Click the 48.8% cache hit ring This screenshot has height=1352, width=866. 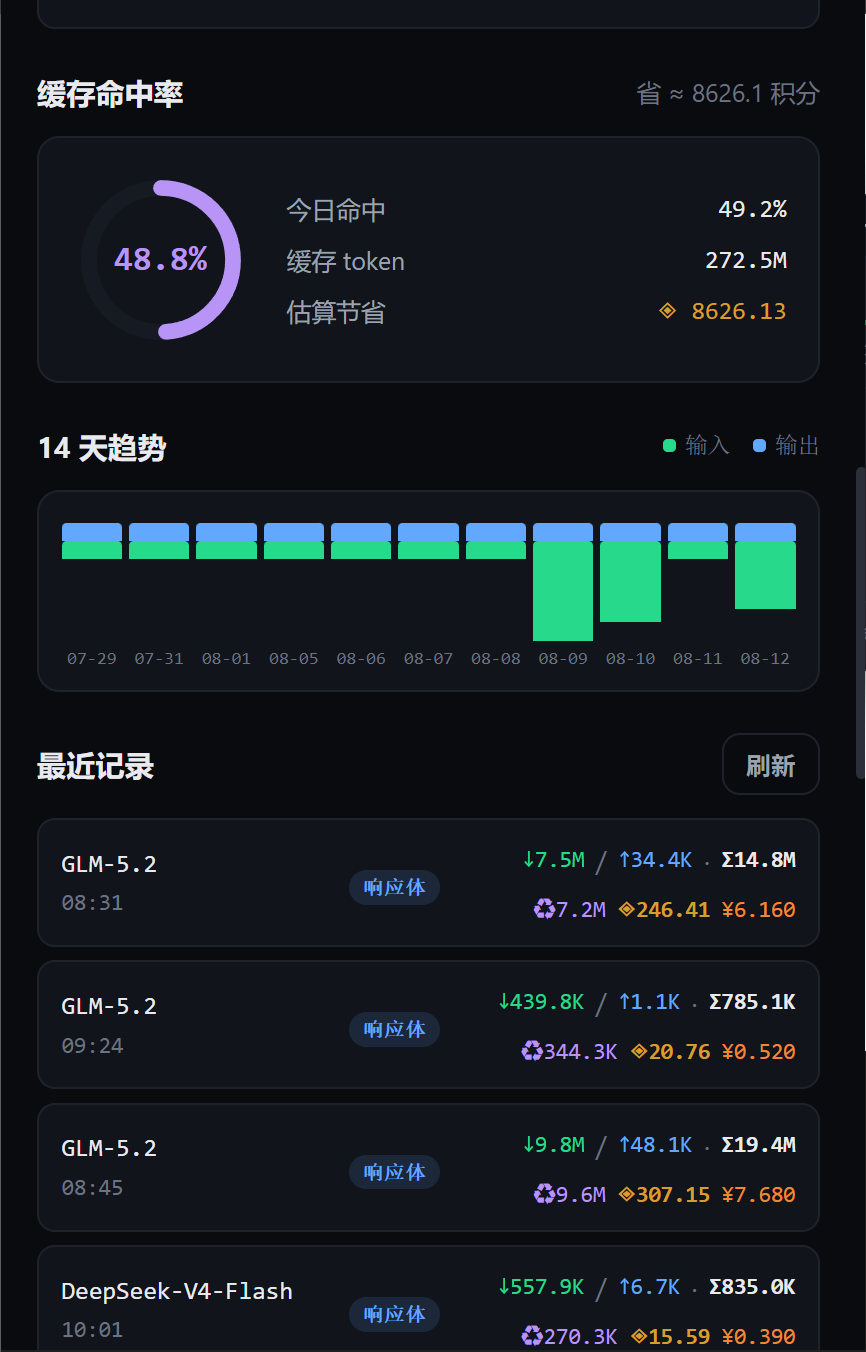coord(160,260)
